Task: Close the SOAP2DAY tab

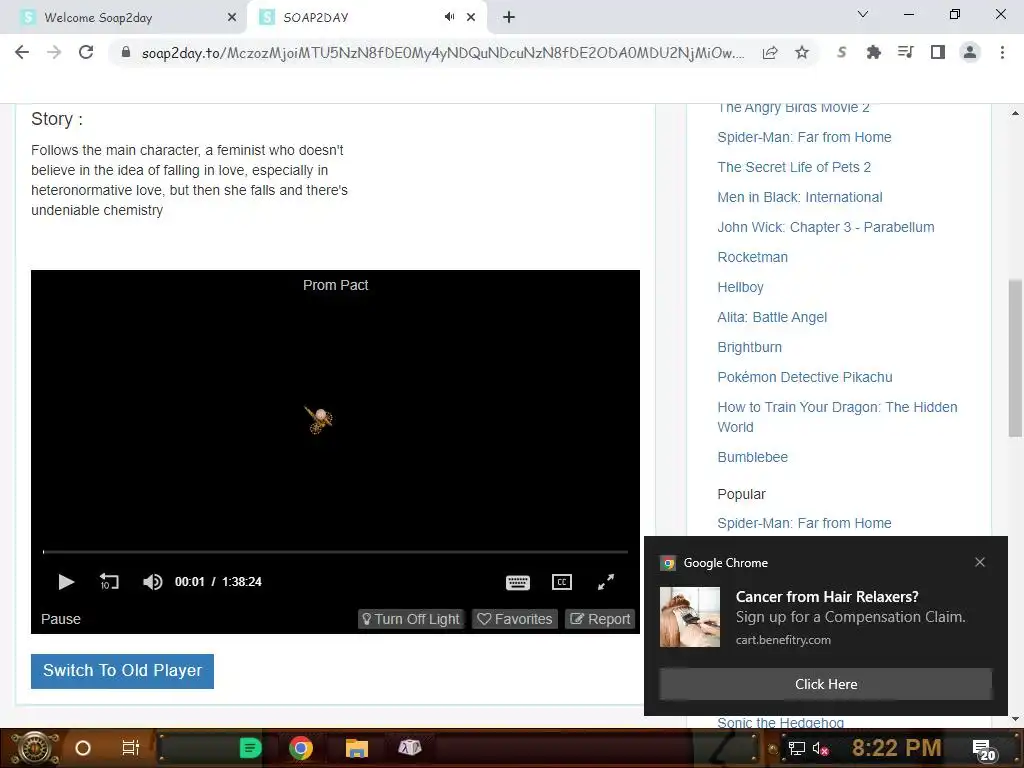Action: [x=471, y=18]
